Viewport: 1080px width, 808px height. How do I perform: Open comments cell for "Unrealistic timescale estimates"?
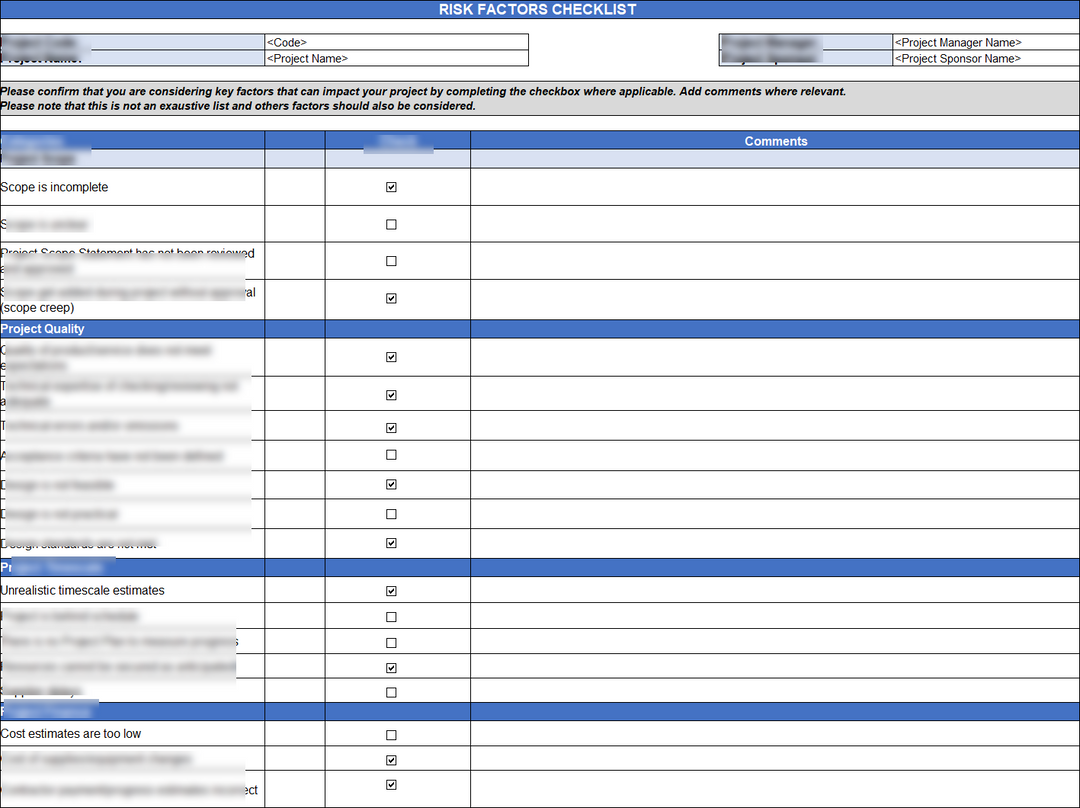tap(775, 591)
